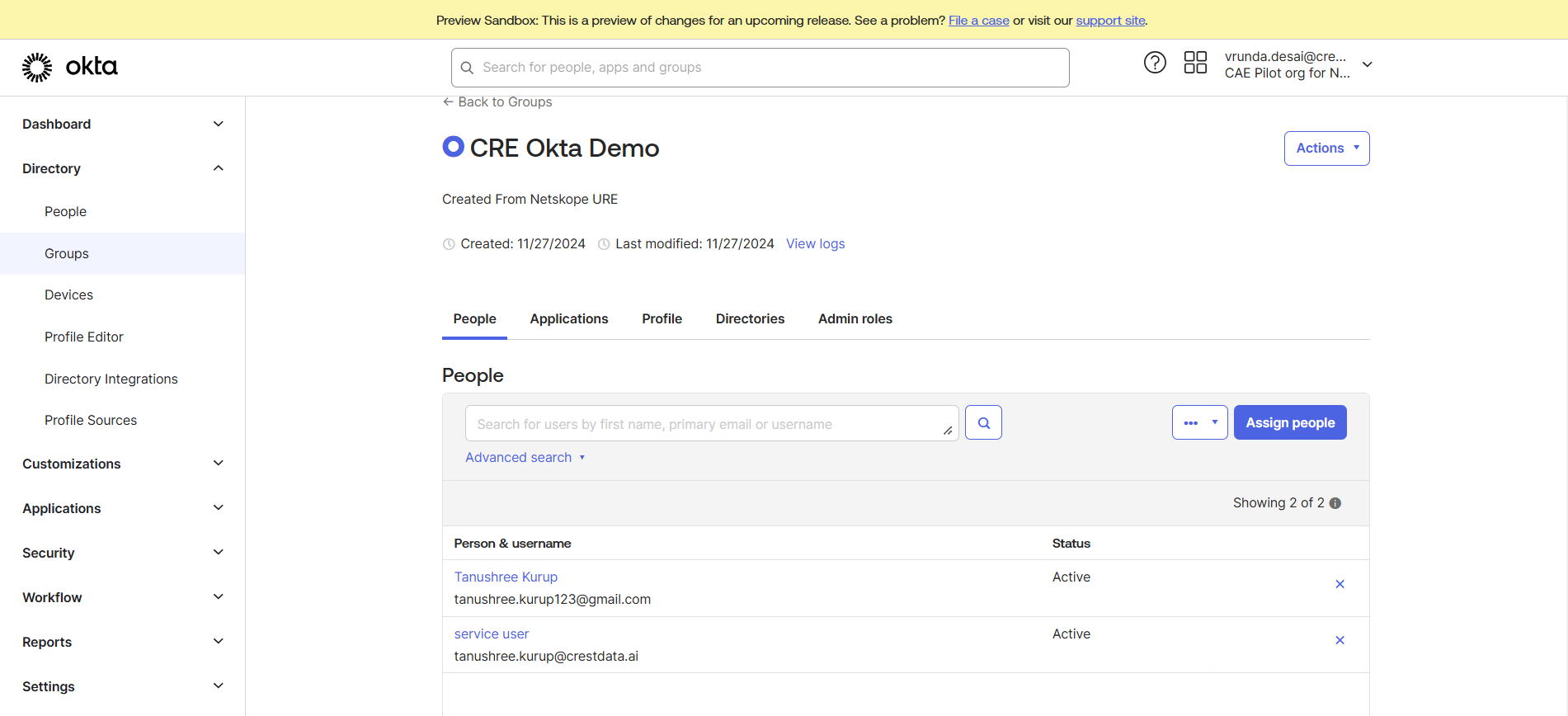Viewport: 1568px width, 716px height.
Task: Expand the Customizations section
Action: [x=123, y=464]
